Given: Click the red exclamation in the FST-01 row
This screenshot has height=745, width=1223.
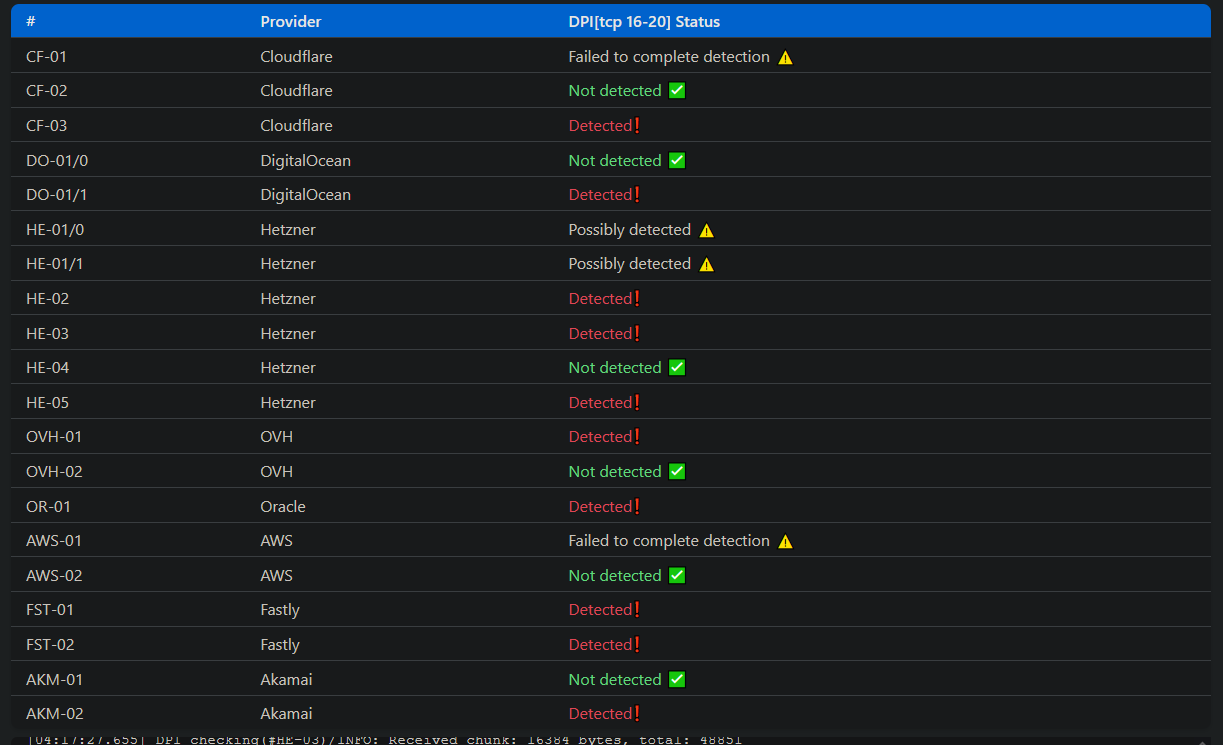Looking at the screenshot, I should (637, 610).
